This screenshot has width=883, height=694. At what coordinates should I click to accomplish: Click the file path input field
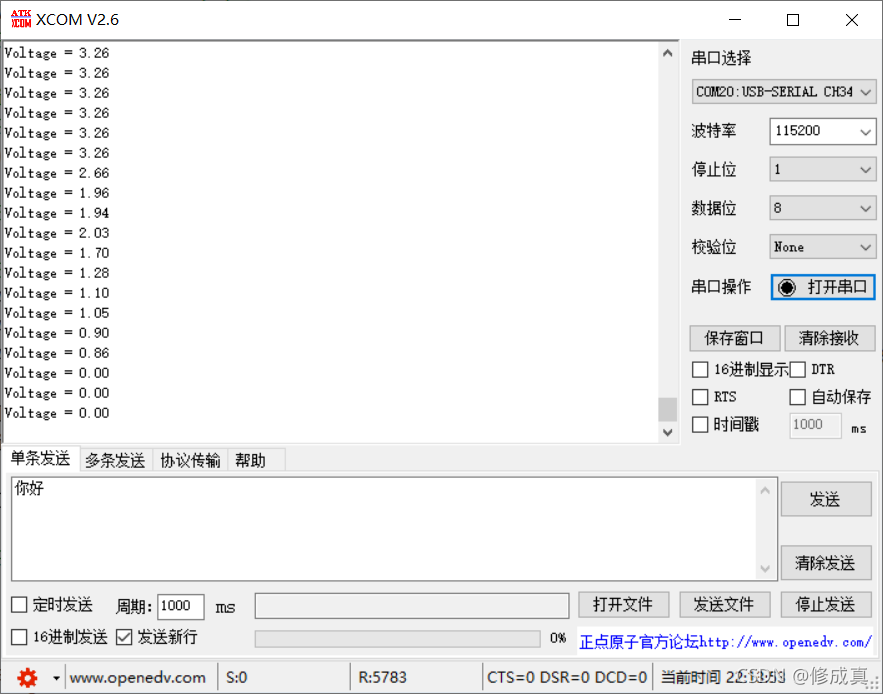pyautogui.click(x=412, y=606)
